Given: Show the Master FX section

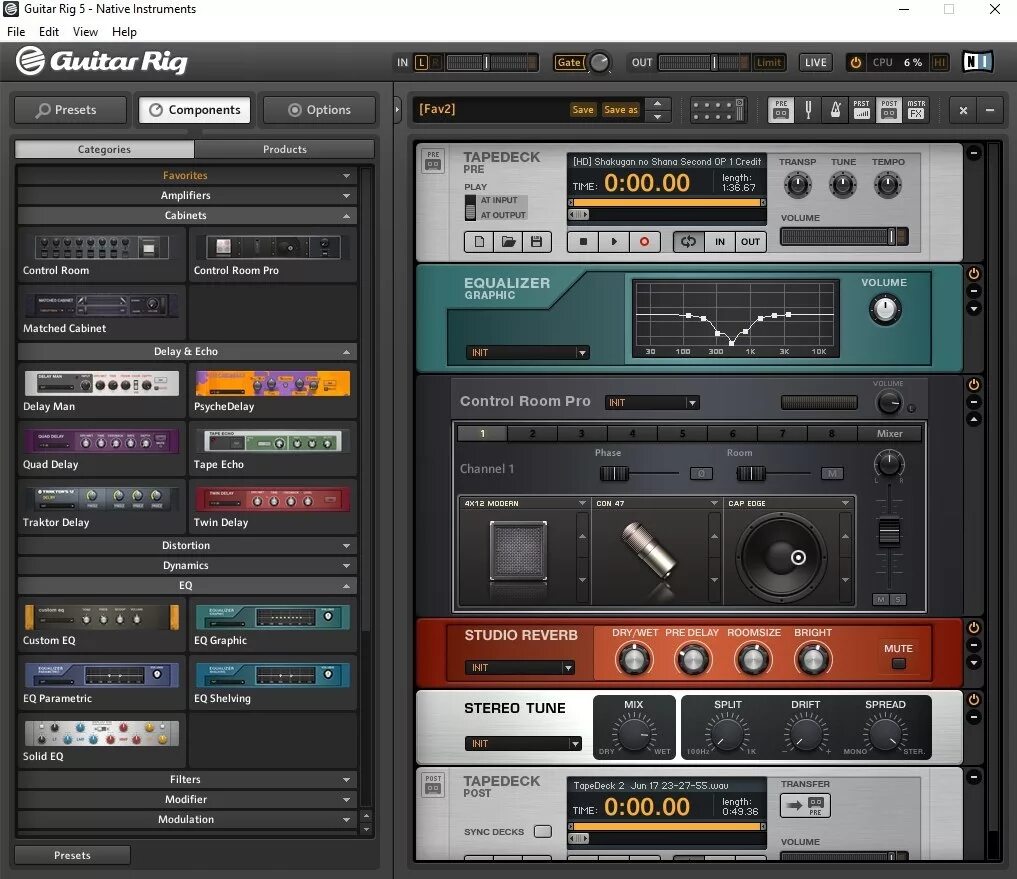Looking at the screenshot, I should pyautogui.click(x=915, y=110).
